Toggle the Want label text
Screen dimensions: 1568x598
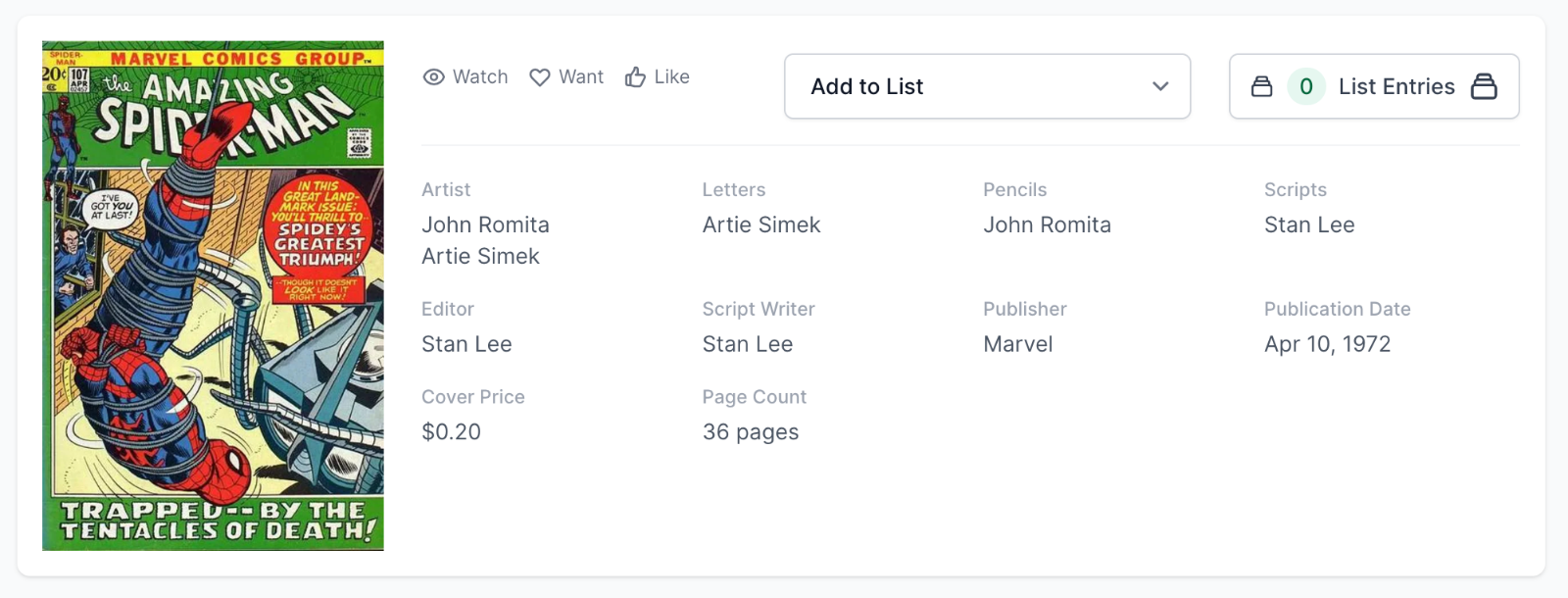click(x=581, y=77)
